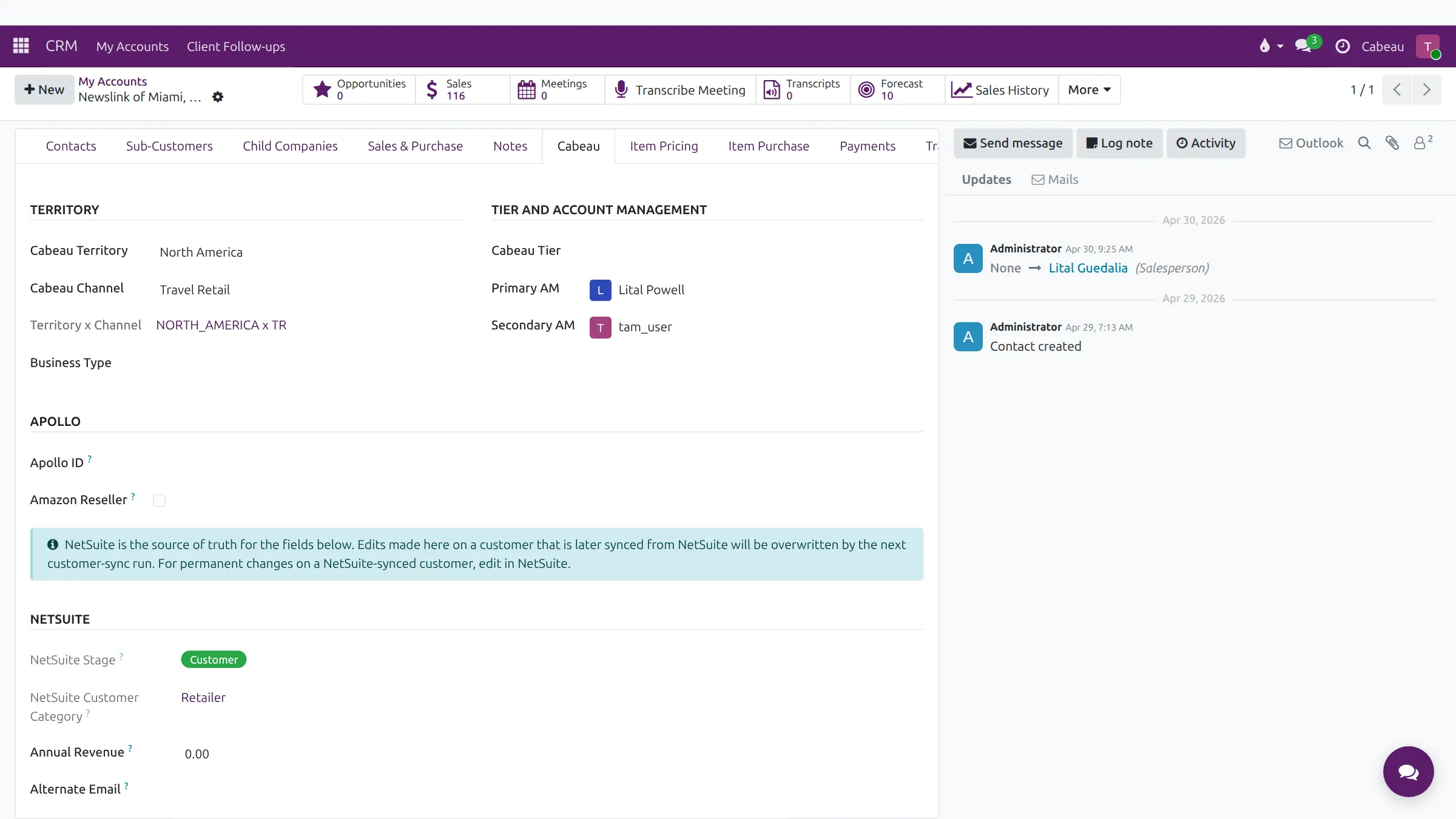1456x819 pixels.
Task: Open the apps grid menu
Action: (21, 46)
